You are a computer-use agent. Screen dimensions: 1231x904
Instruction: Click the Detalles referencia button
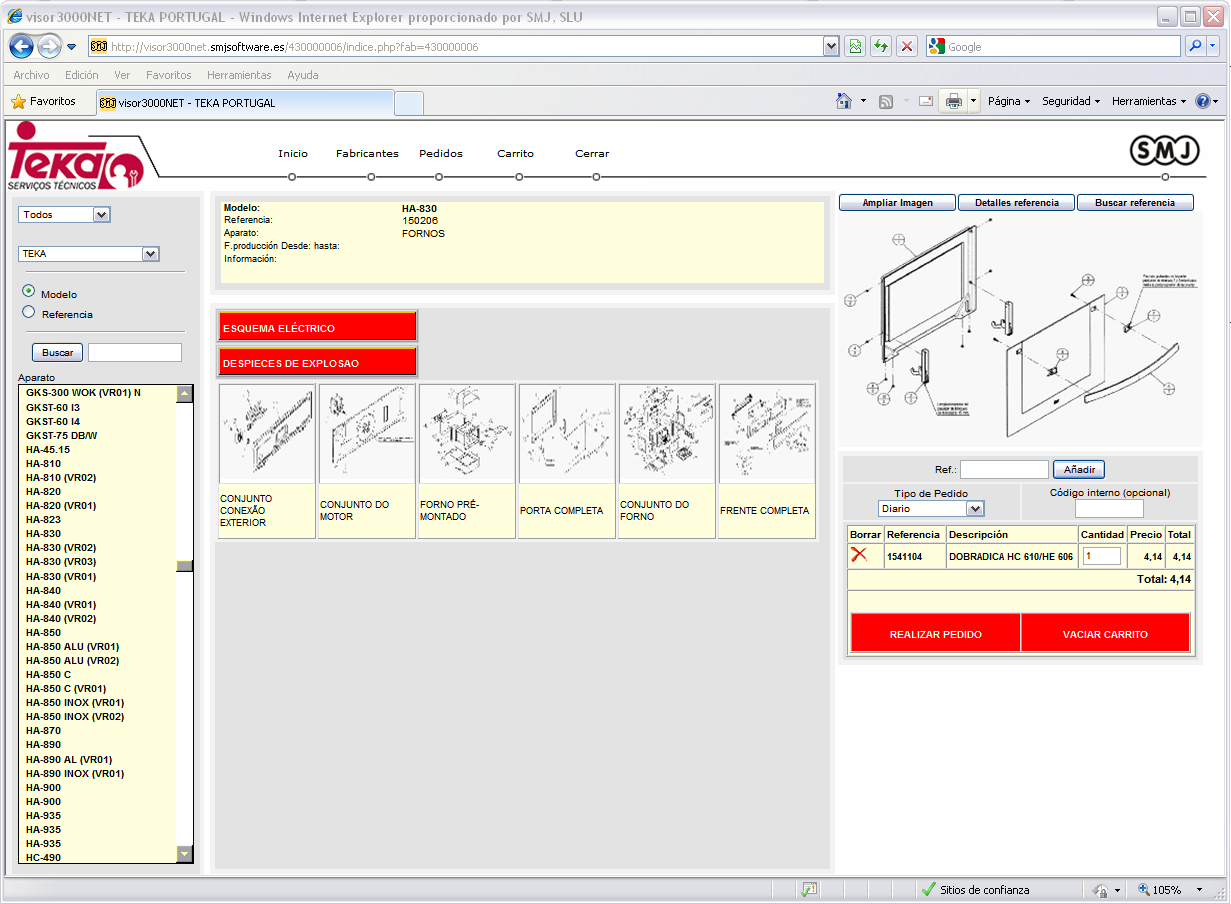click(x=1016, y=203)
